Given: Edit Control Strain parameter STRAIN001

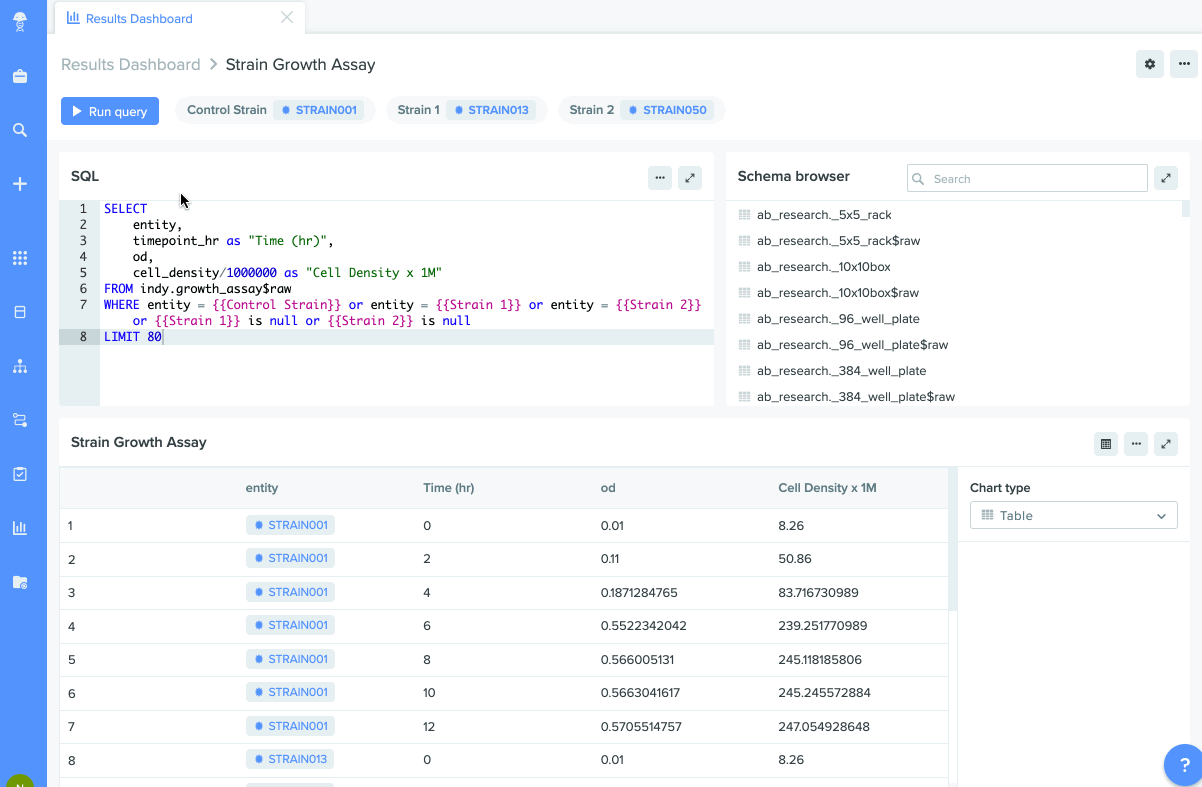Looking at the screenshot, I should tap(319, 110).
